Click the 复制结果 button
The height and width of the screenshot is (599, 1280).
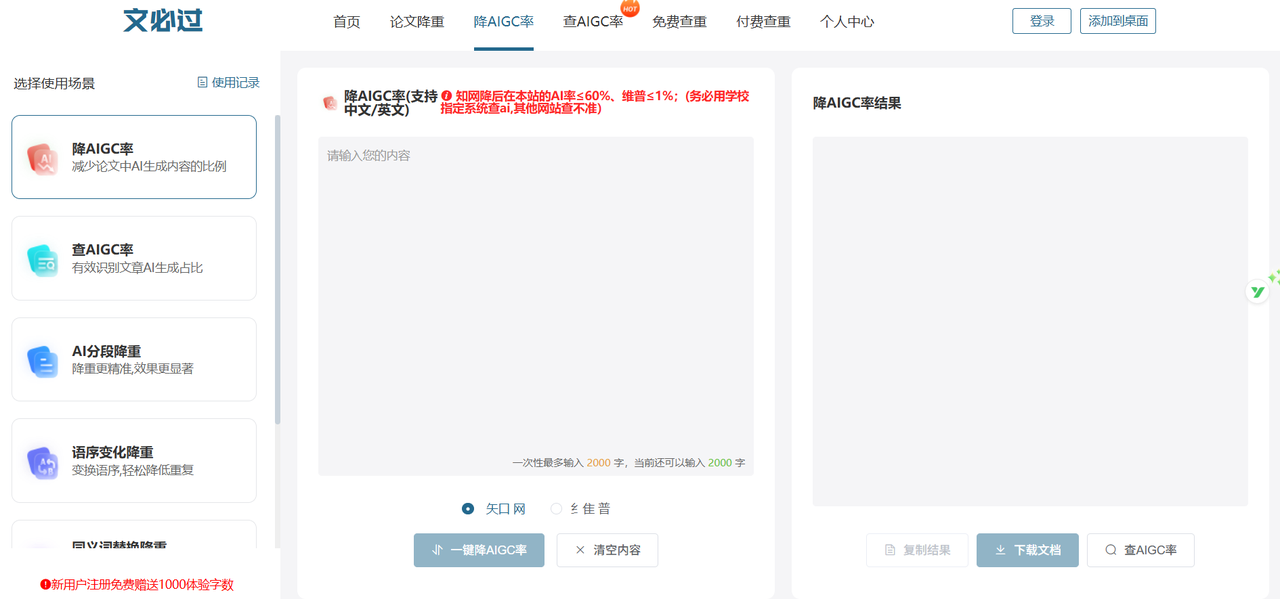pyautogui.click(x=917, y=550)
